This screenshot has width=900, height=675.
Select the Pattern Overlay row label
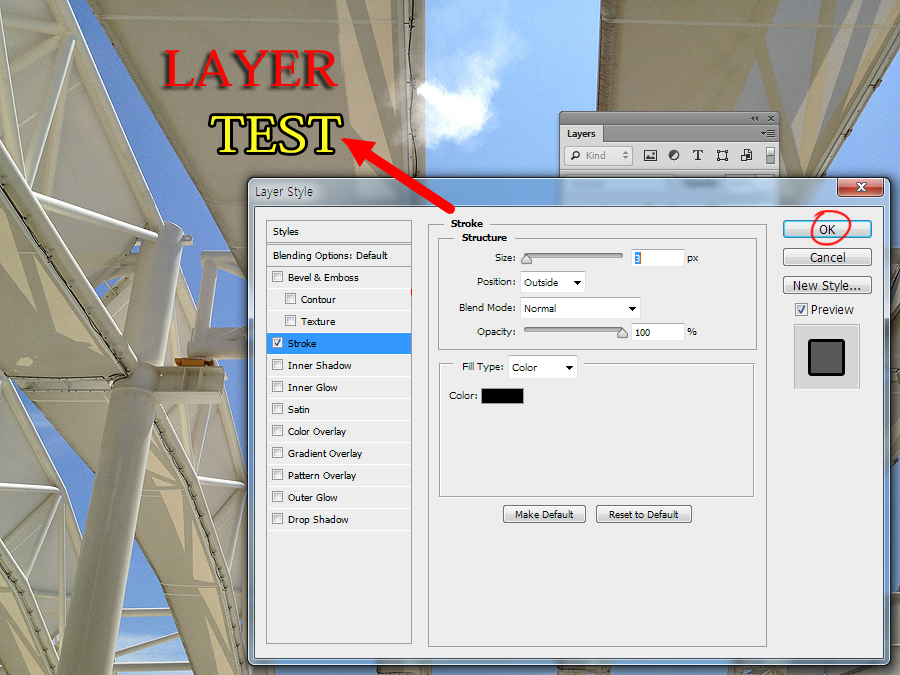321,475
